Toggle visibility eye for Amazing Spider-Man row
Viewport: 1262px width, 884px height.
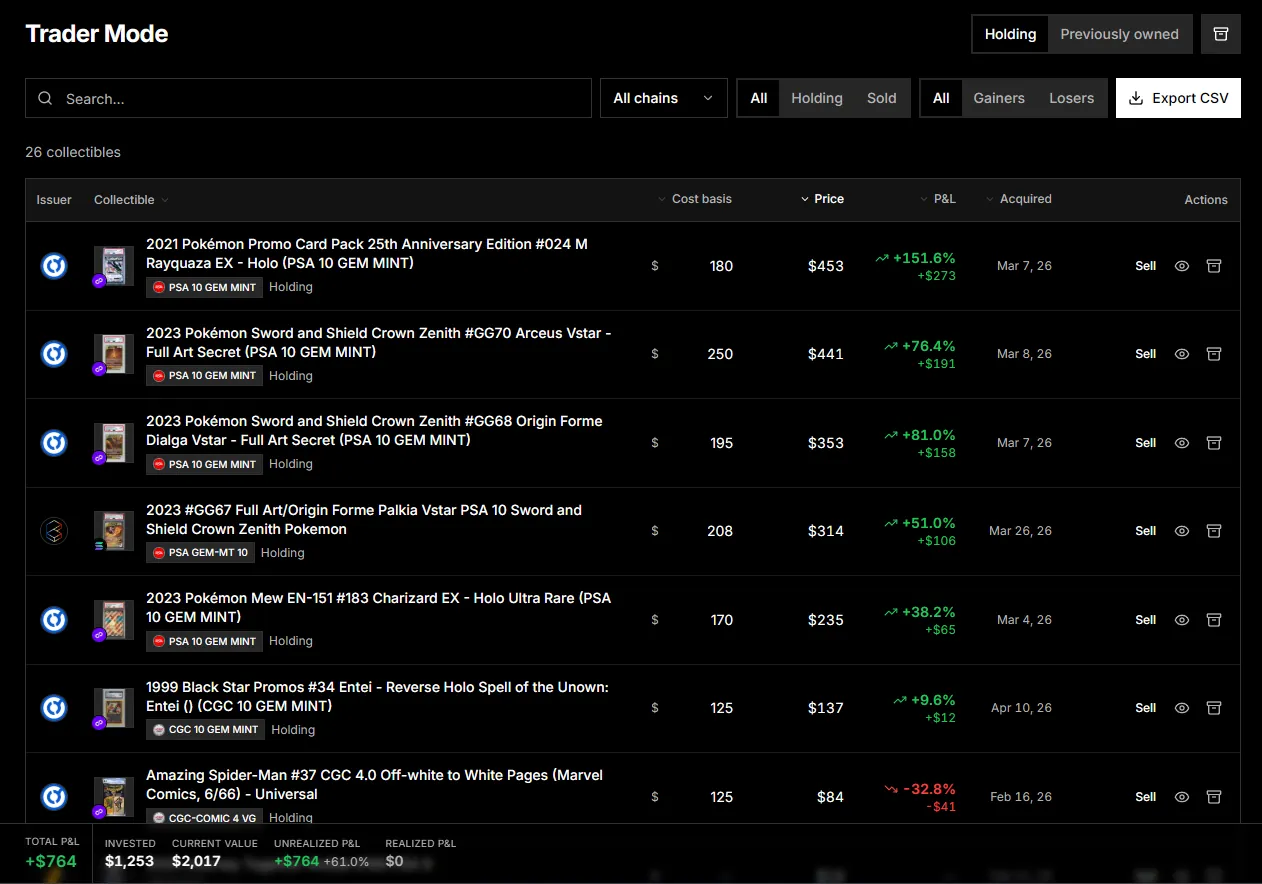pos(1182,797)
